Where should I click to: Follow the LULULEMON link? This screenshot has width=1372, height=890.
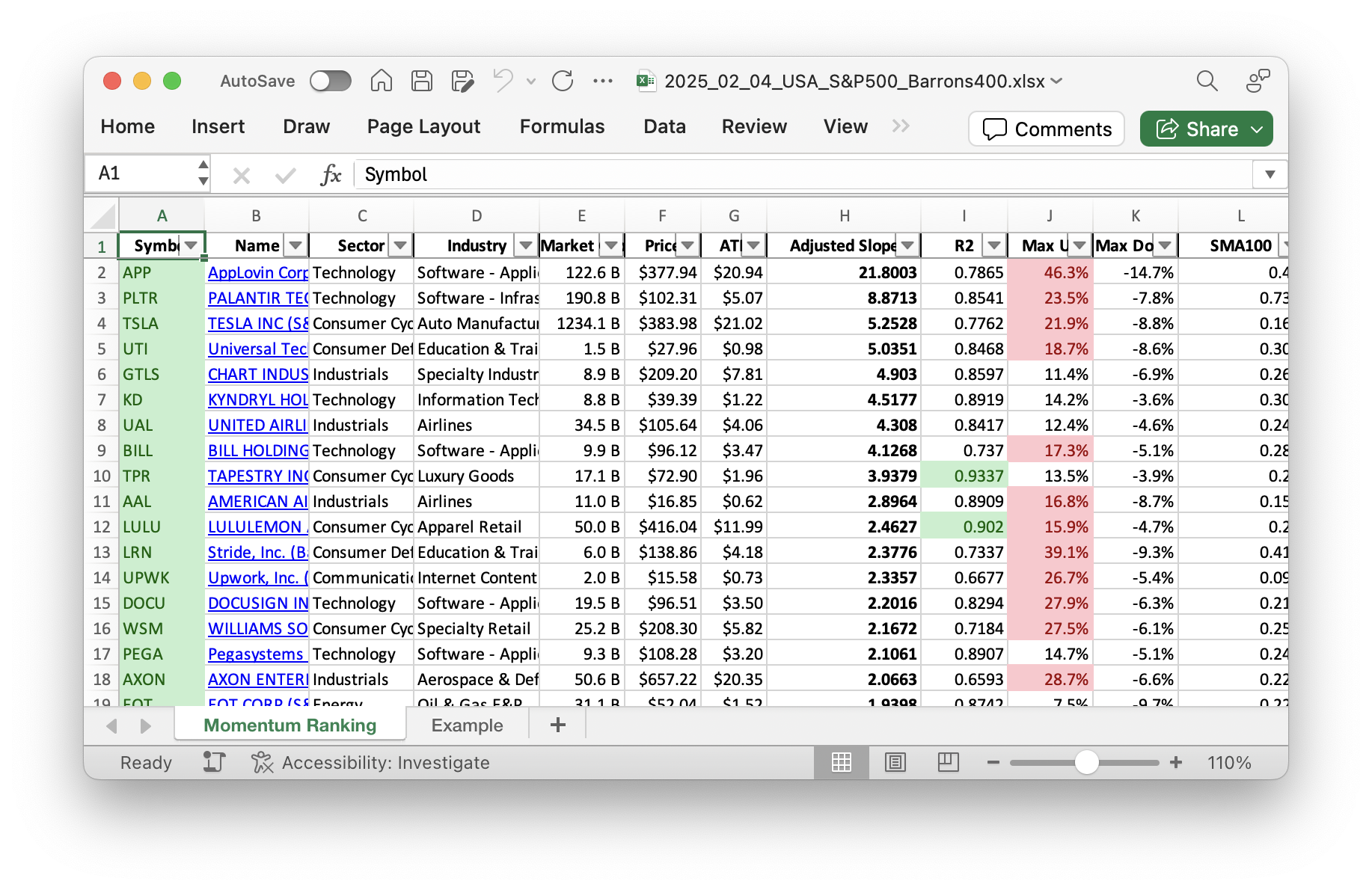tap(258, 527)
